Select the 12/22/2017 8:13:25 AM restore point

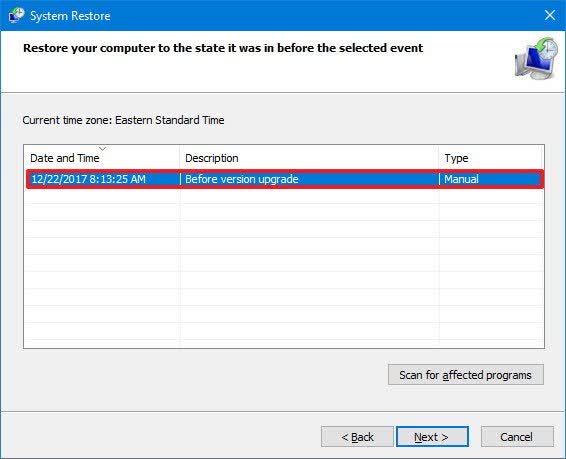(285, 179)
